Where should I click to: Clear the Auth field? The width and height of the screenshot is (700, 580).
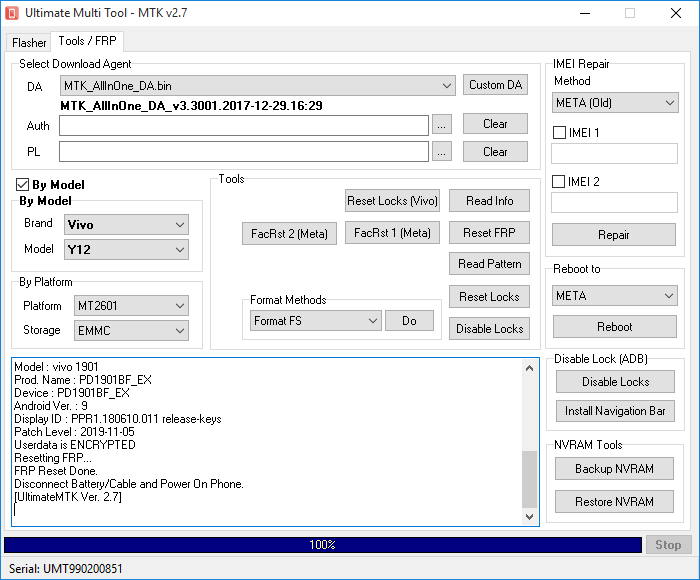tap(495, 124)
